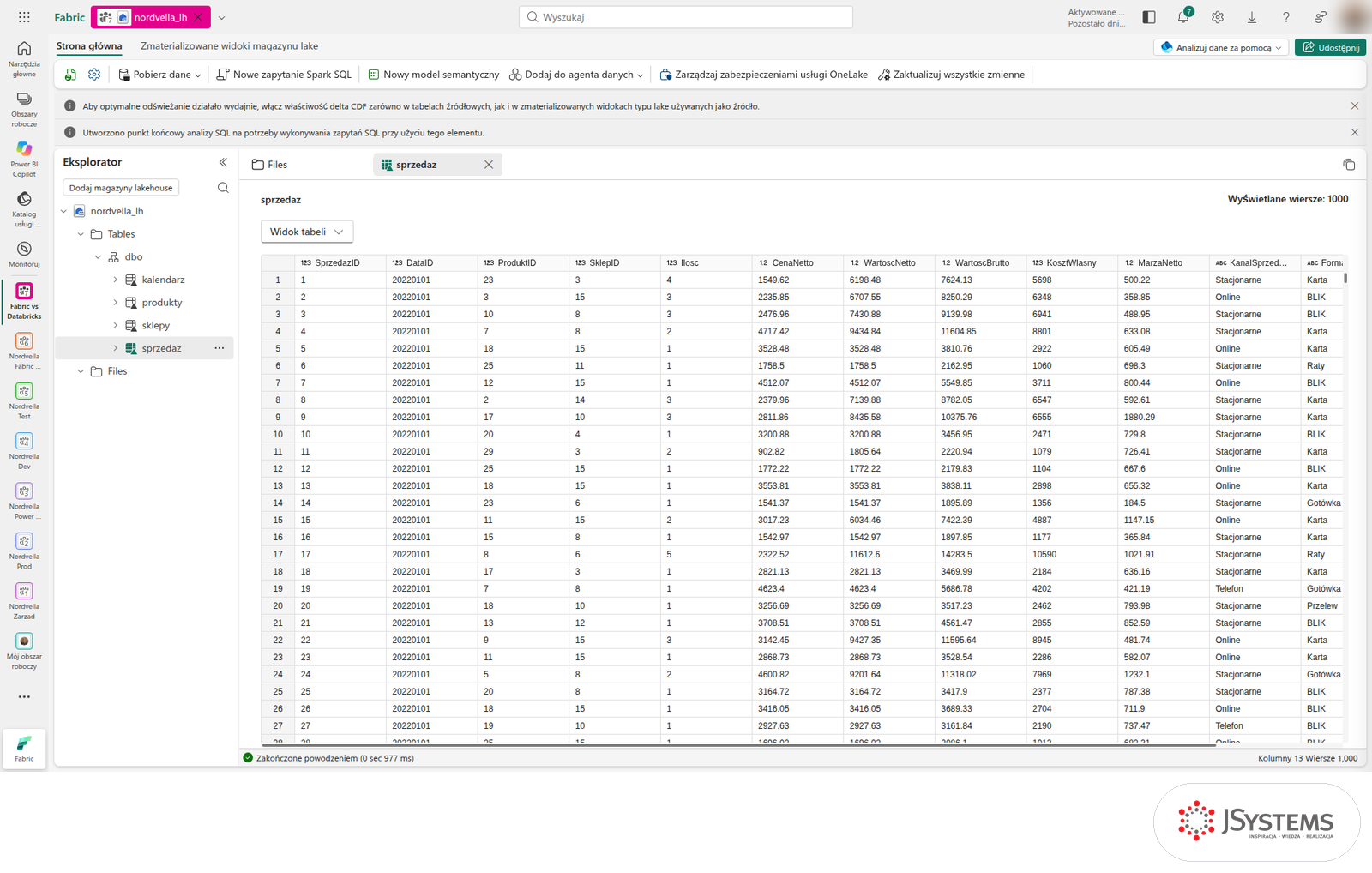Image resolution: width=1372 pixels, height=873 pixels.
Task: Click the Udostępnij button
Action: point(1330,47)
